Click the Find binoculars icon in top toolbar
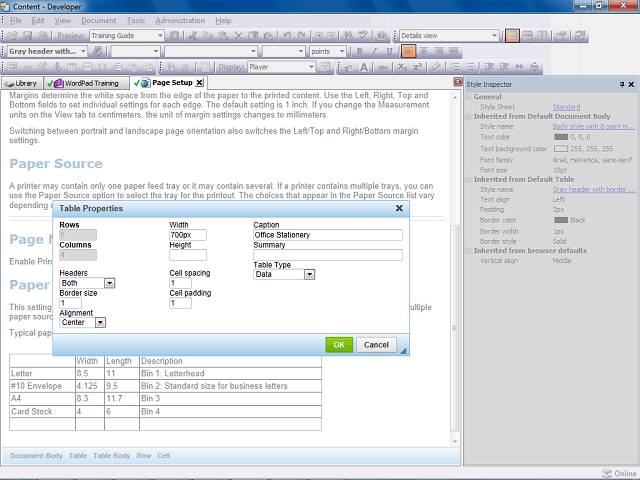Image resolution: width=640 pixels, height=480 pixels. [x=348, y=36]
